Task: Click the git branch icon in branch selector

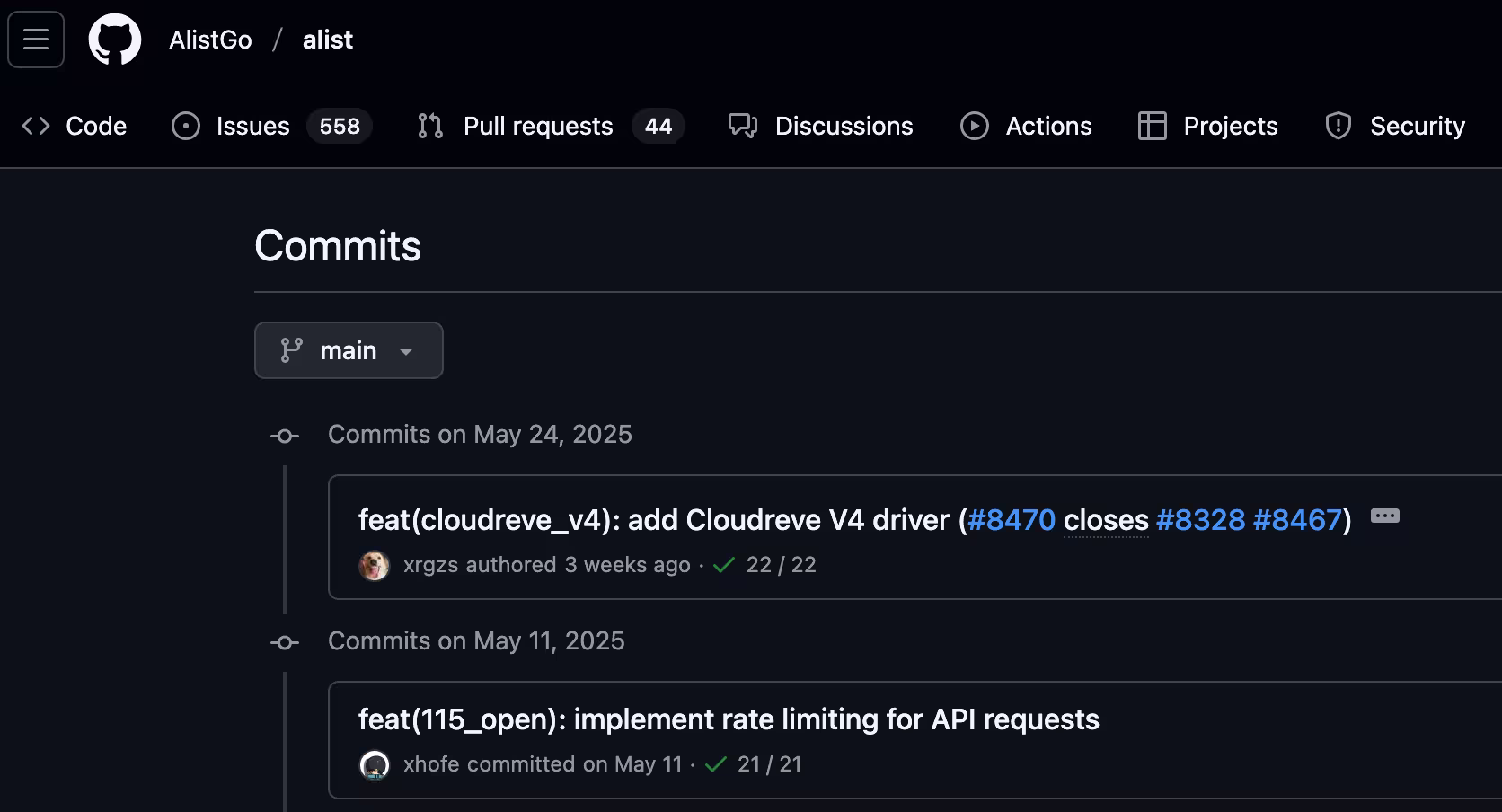Action: coord(292,350)
